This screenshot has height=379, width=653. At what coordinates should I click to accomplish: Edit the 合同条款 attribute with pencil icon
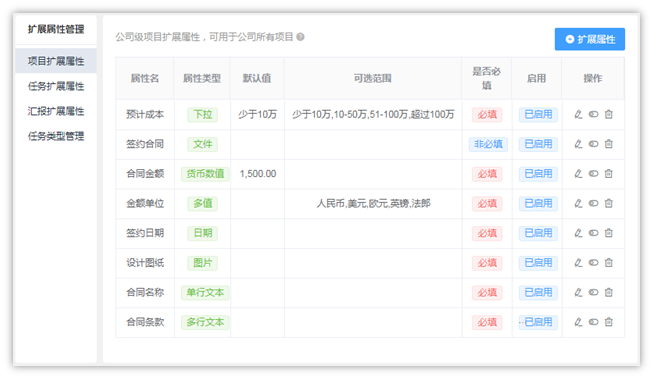point(578,322)
